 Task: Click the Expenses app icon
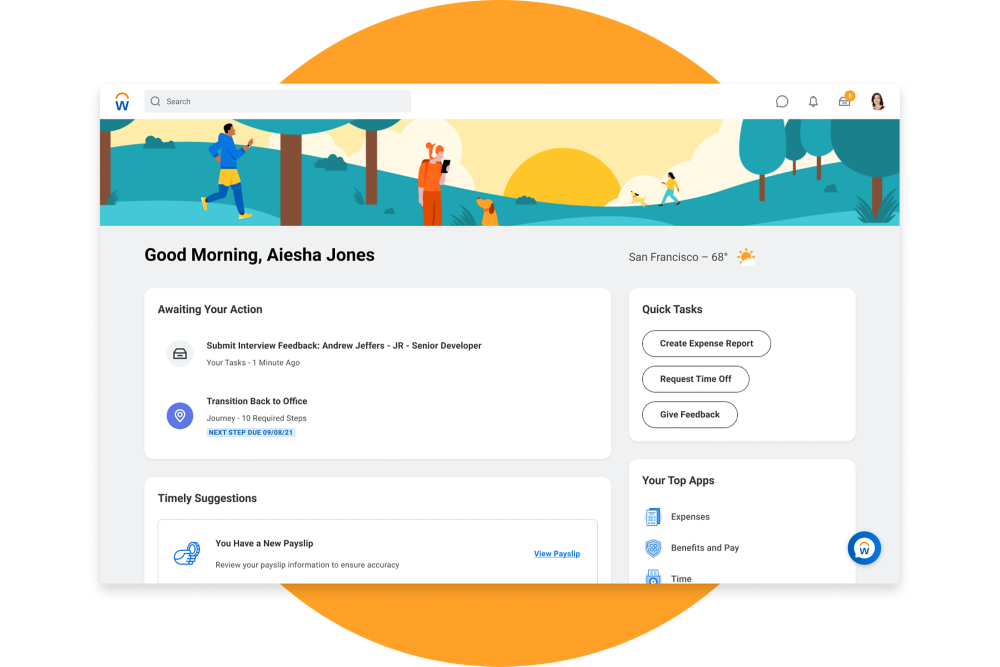coord(653,517)
